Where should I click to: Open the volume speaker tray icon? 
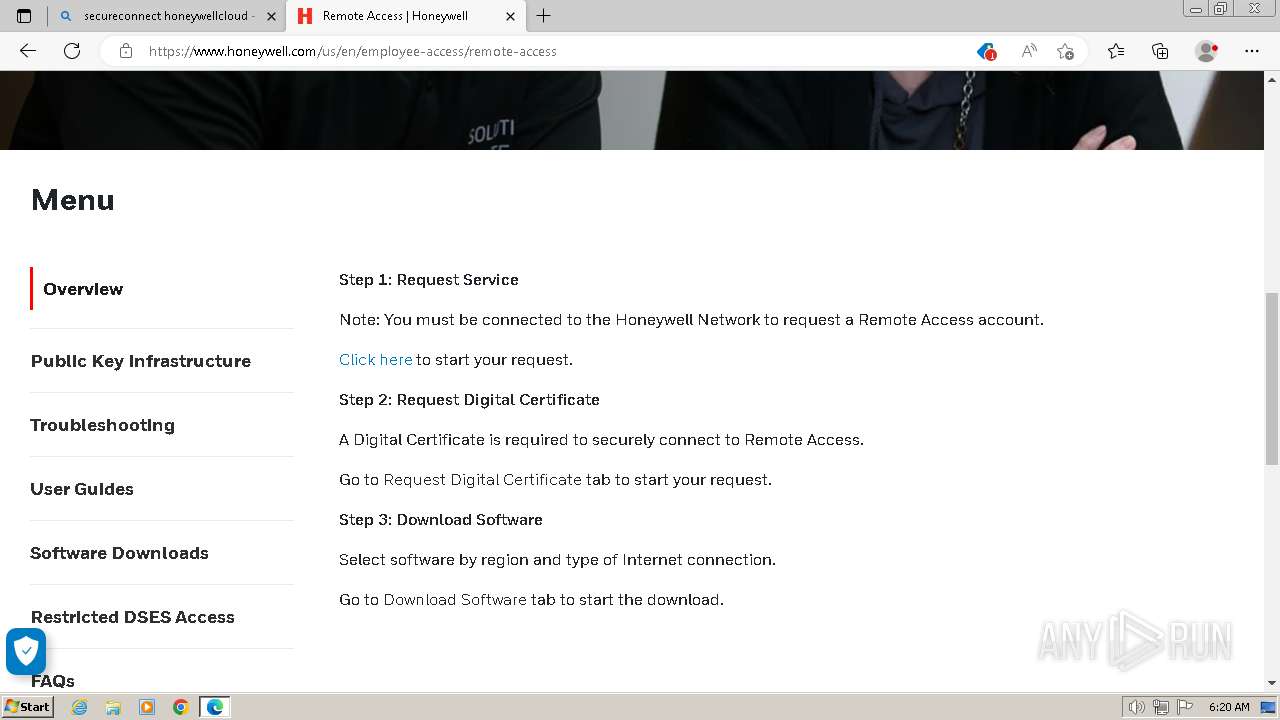(x=1138, y=707)
